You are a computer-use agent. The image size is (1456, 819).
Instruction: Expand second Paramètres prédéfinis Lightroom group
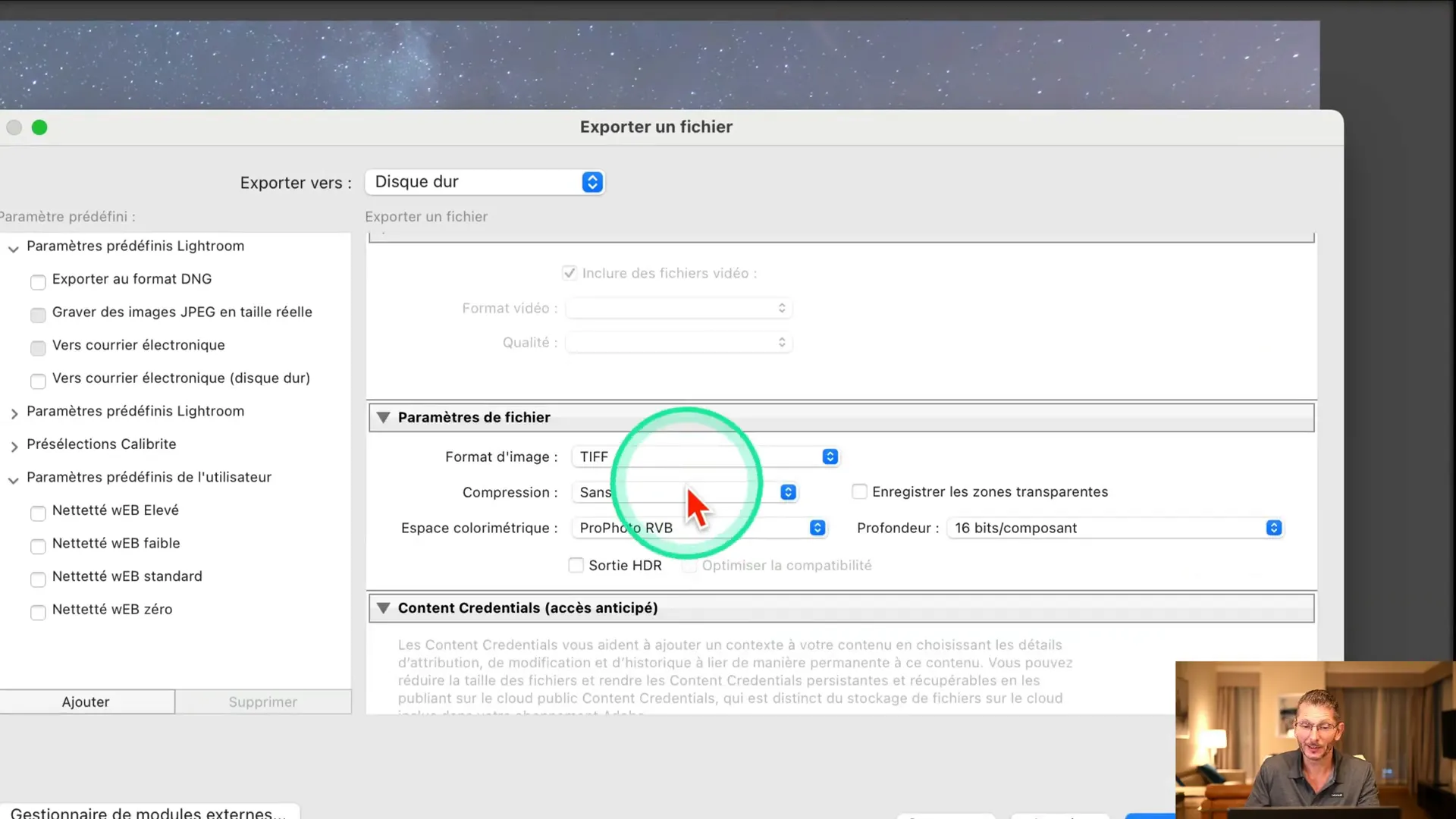(x=14, y=413)
